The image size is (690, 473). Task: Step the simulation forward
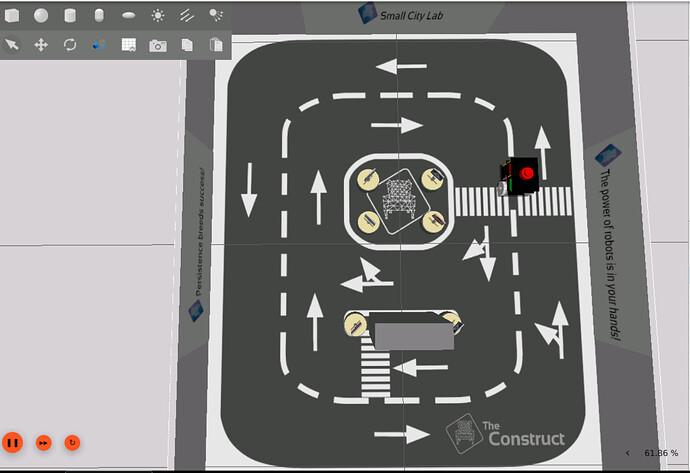[44, 443]
